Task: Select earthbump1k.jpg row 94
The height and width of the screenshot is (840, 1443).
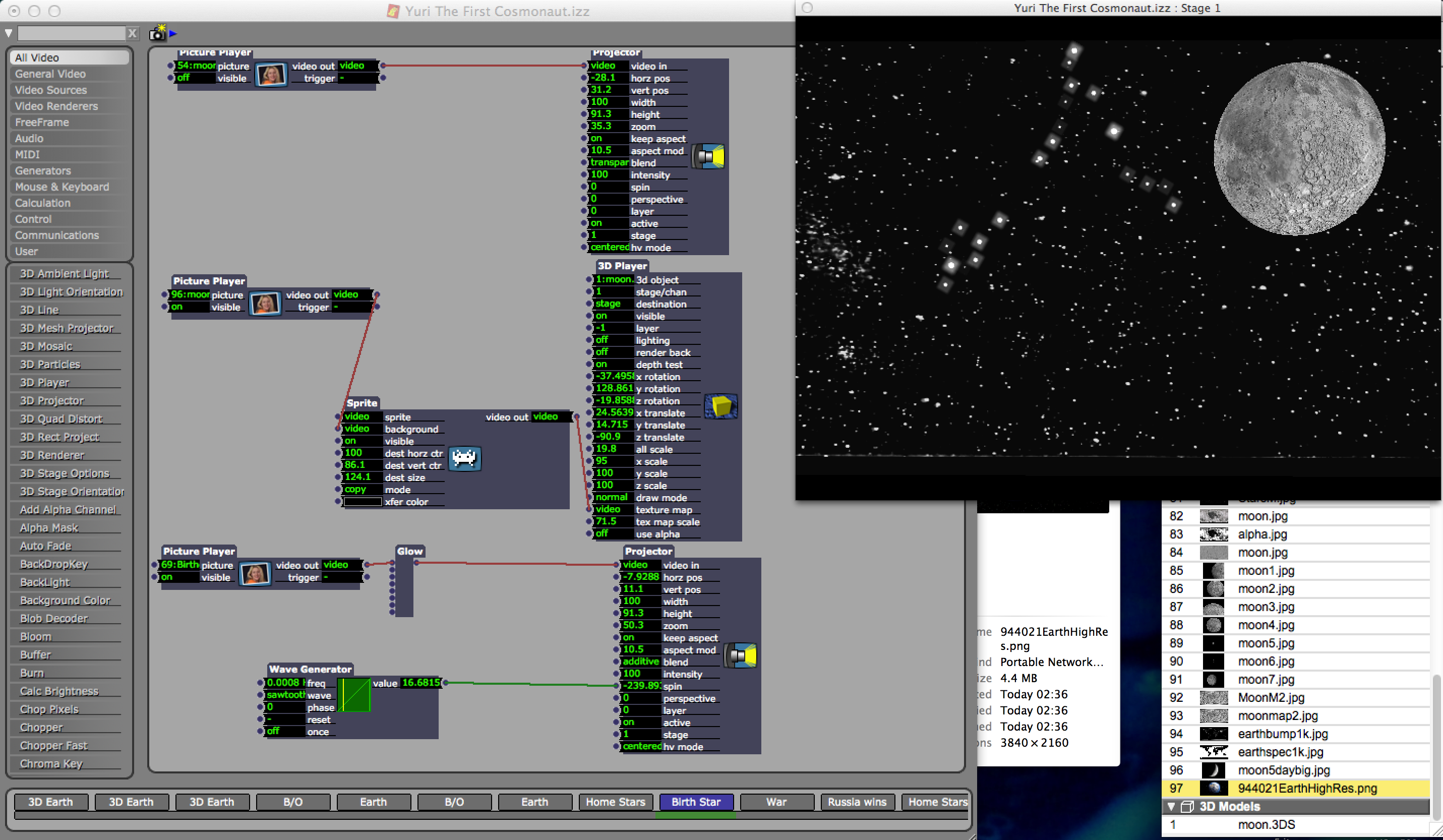Action: pyautogui.click(x=1295, y=734)
